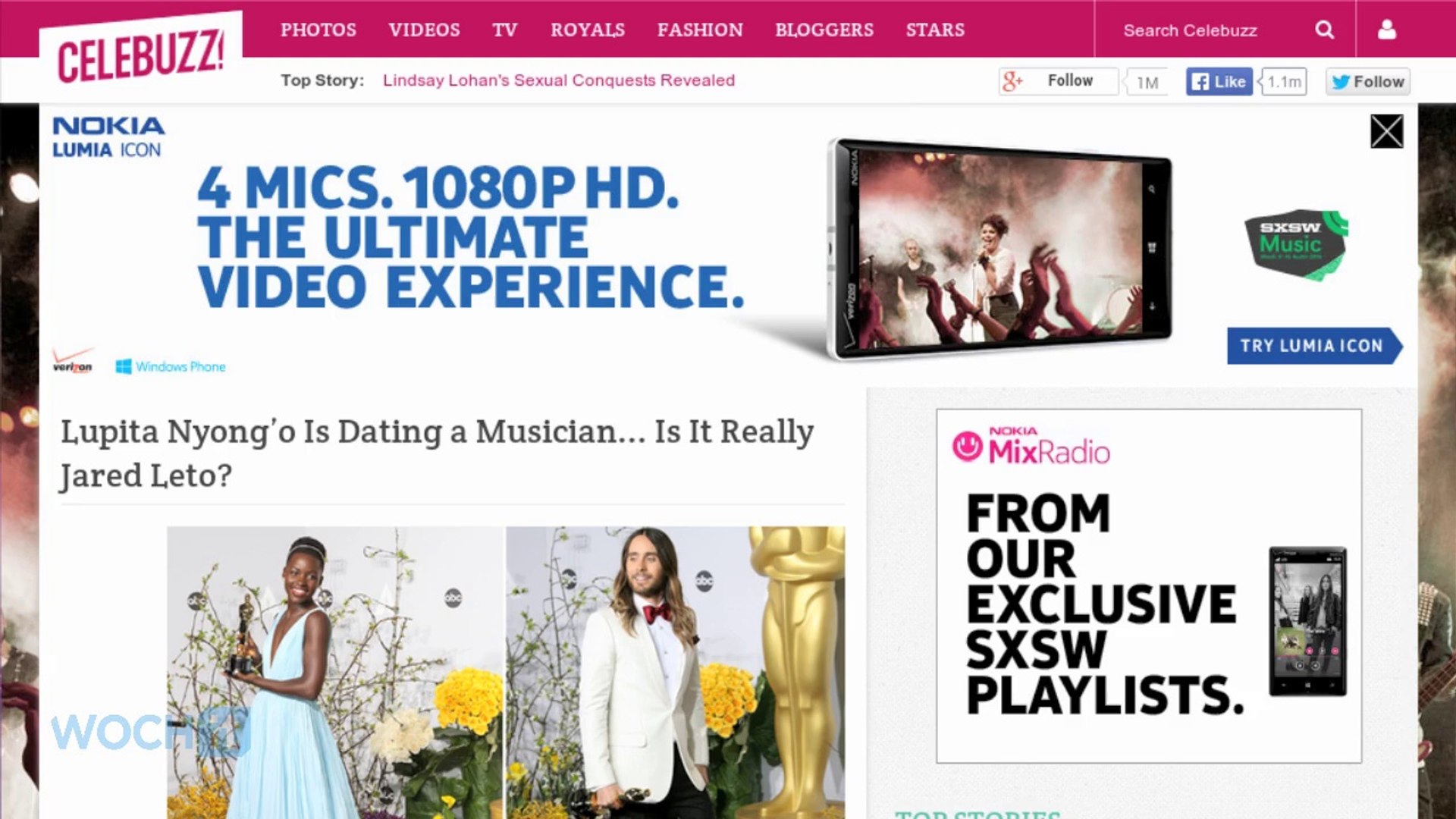Click the Google Plus 1M count
1456x819 pixels.
coord(1147,82)
